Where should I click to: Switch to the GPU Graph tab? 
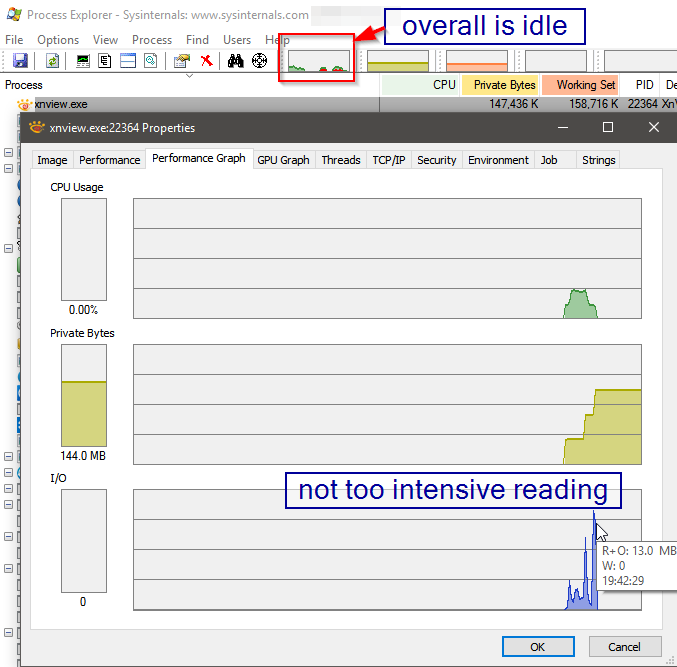283,160
